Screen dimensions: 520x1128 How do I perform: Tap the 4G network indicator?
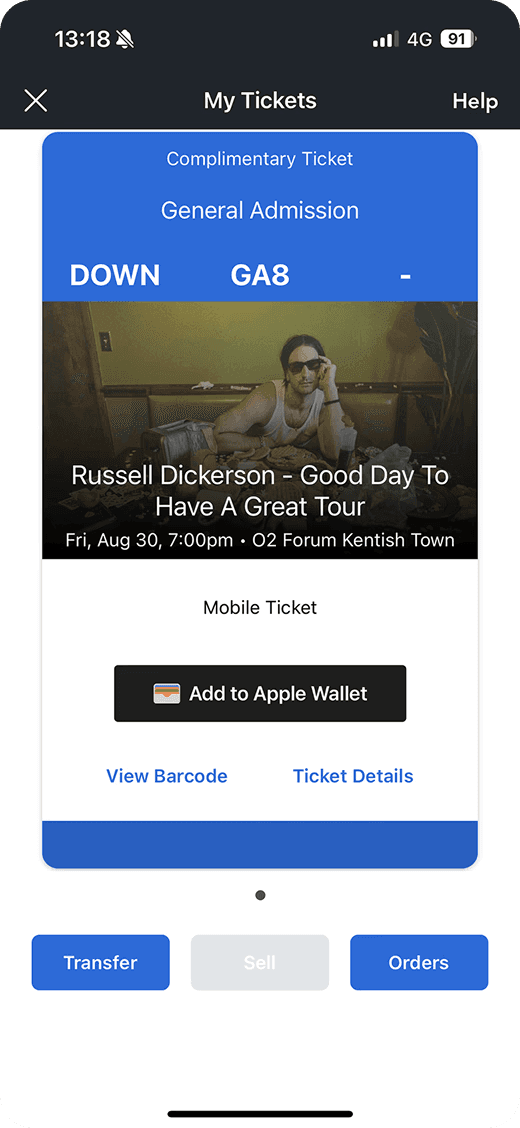point(419,39)
